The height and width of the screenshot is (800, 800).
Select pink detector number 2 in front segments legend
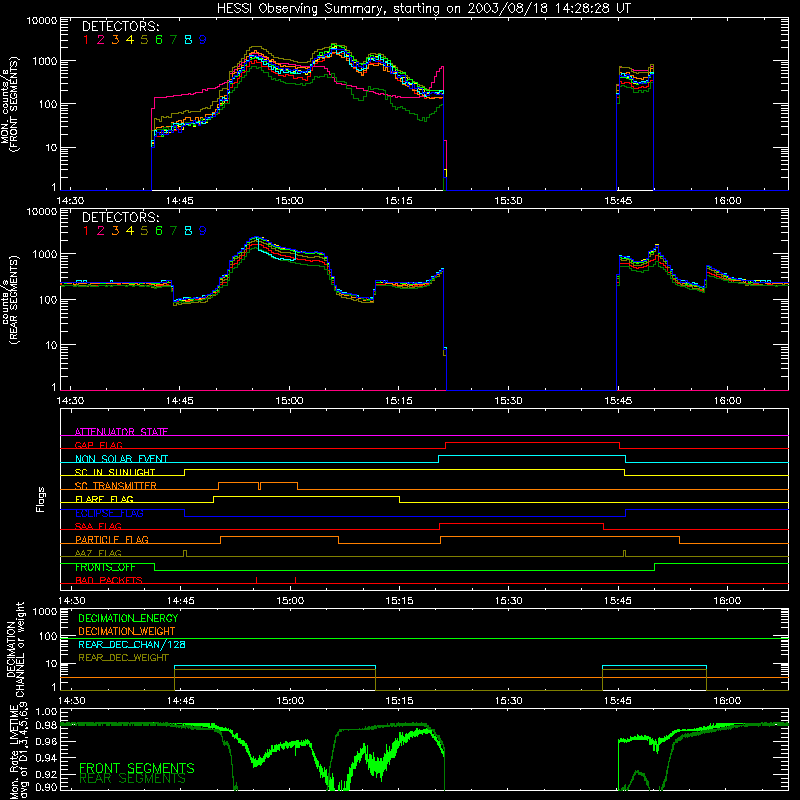[101, 40]
